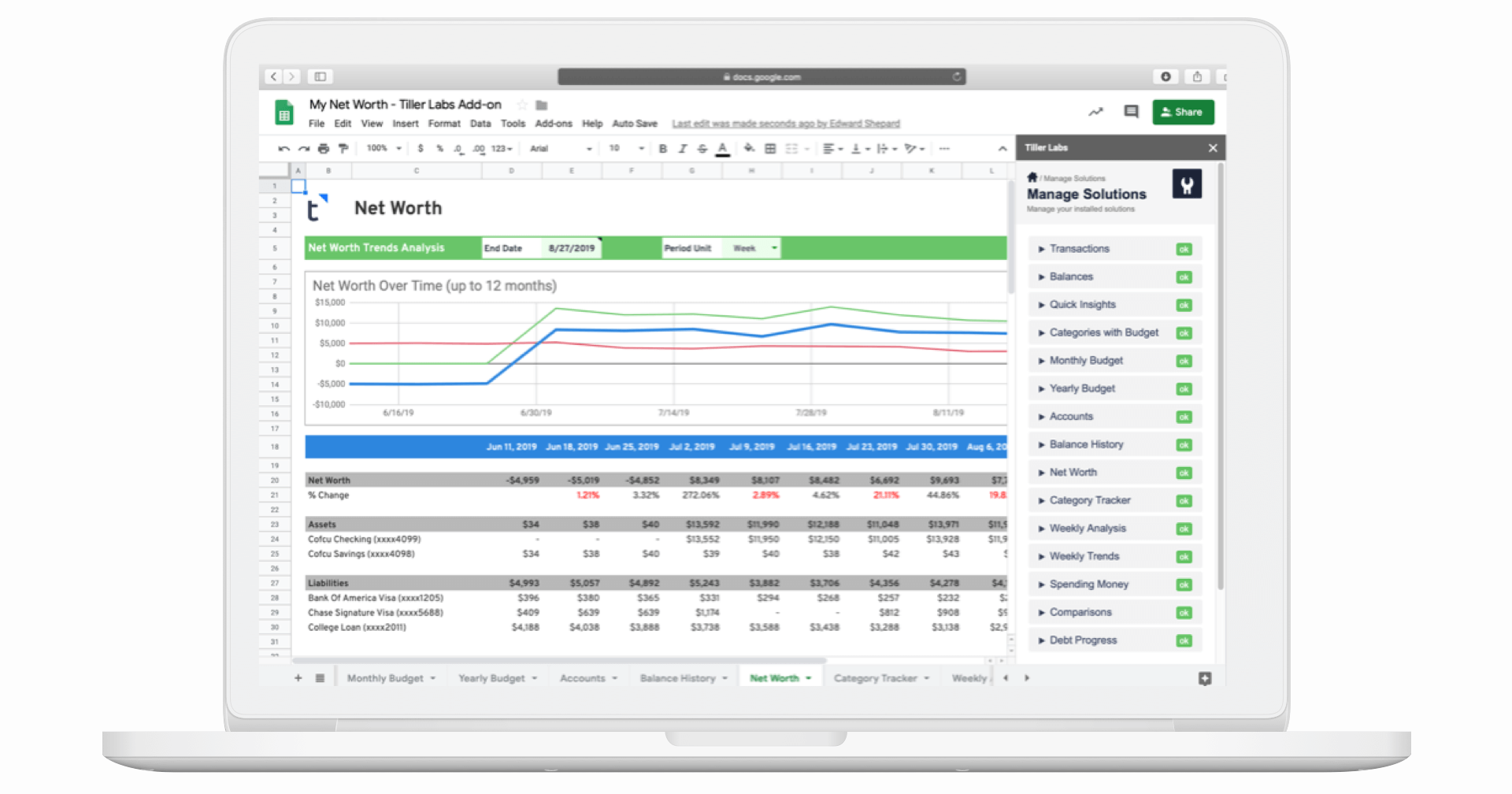
Task: Toggle strikethrough formatting
Action: [x=702, y=148]
